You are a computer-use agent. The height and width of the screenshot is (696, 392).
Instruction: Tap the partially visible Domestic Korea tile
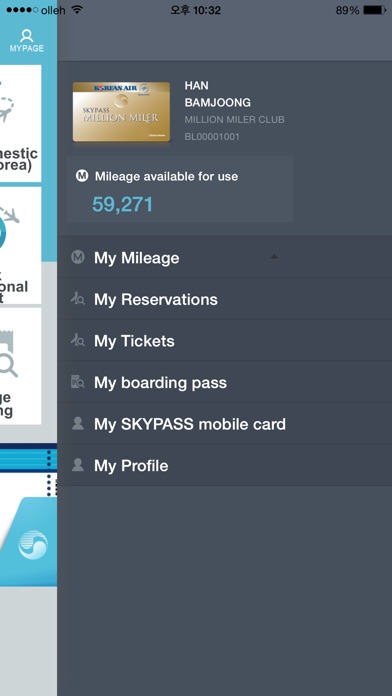click(x=20, y=123)
